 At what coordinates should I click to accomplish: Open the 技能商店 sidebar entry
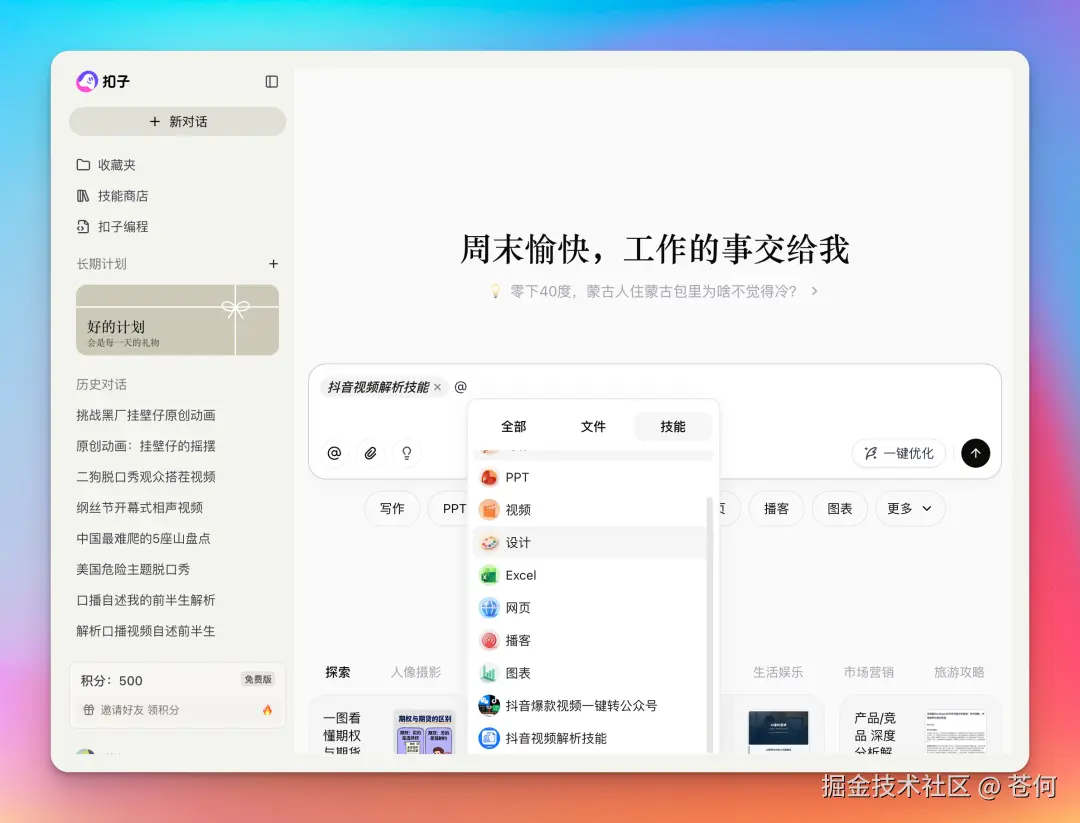126,195
